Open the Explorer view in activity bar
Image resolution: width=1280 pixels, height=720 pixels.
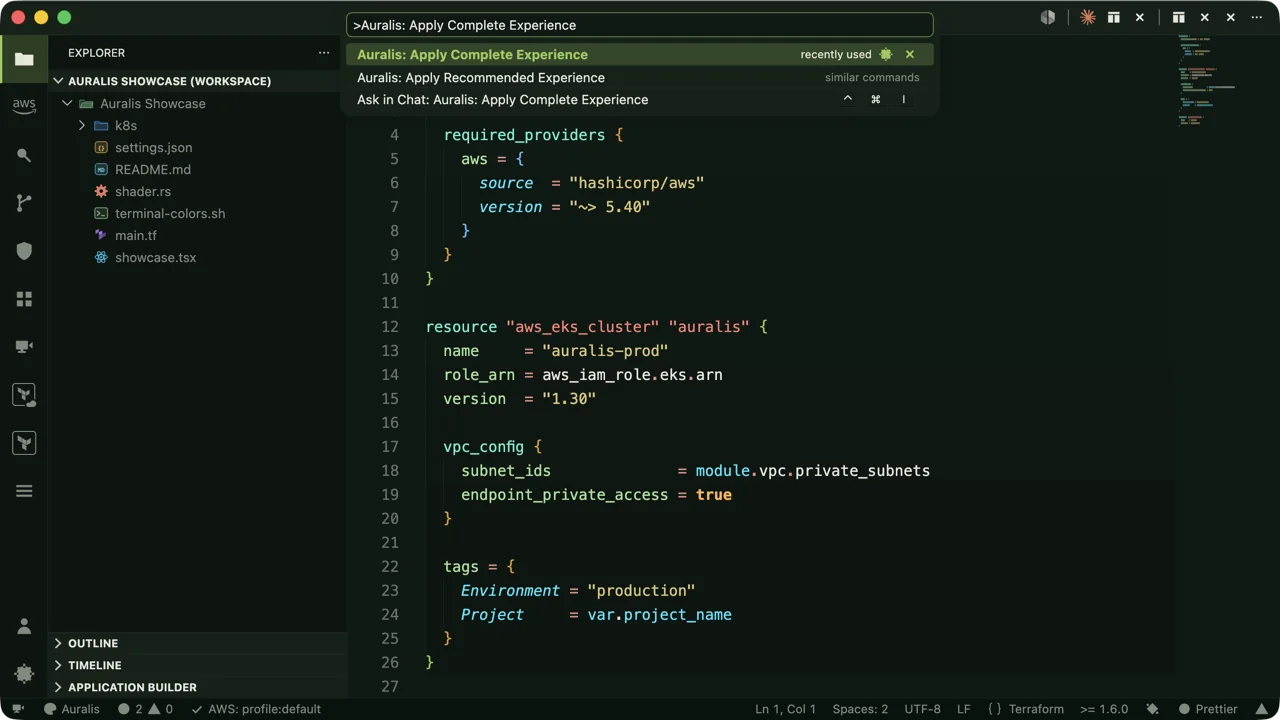(x=24, y=59)
